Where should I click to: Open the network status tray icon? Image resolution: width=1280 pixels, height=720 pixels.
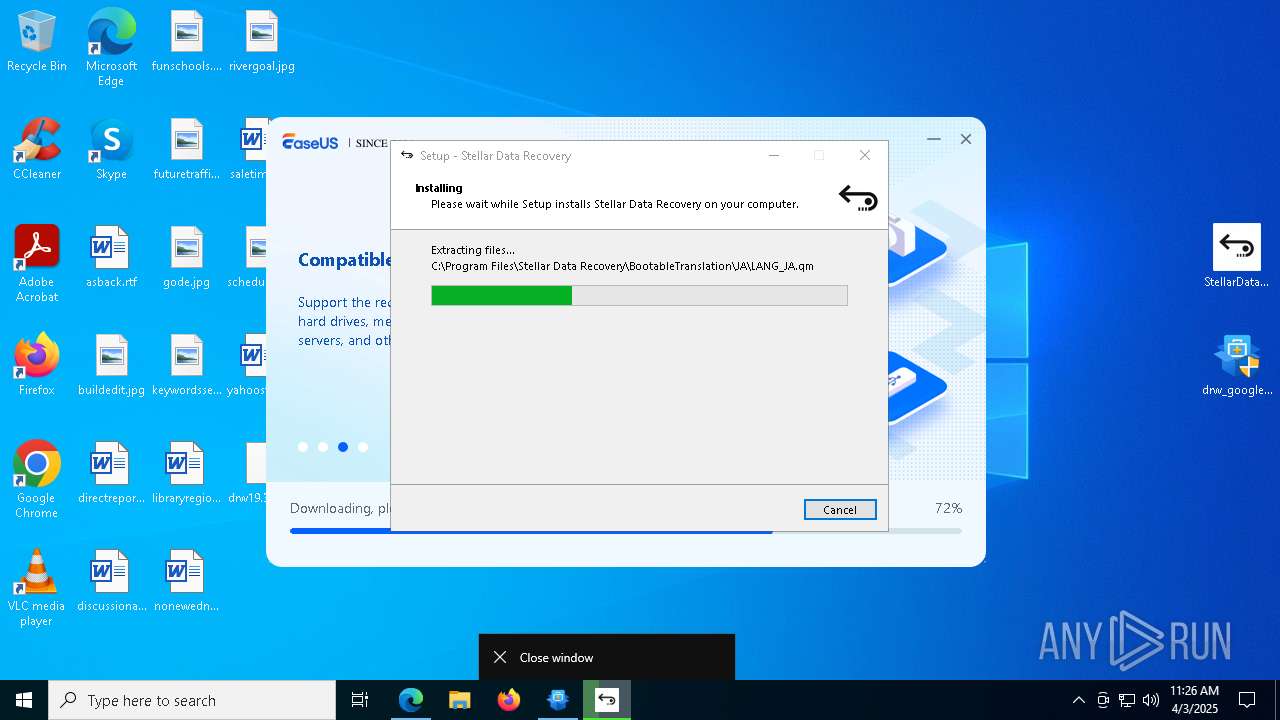tap(1127, 700)
